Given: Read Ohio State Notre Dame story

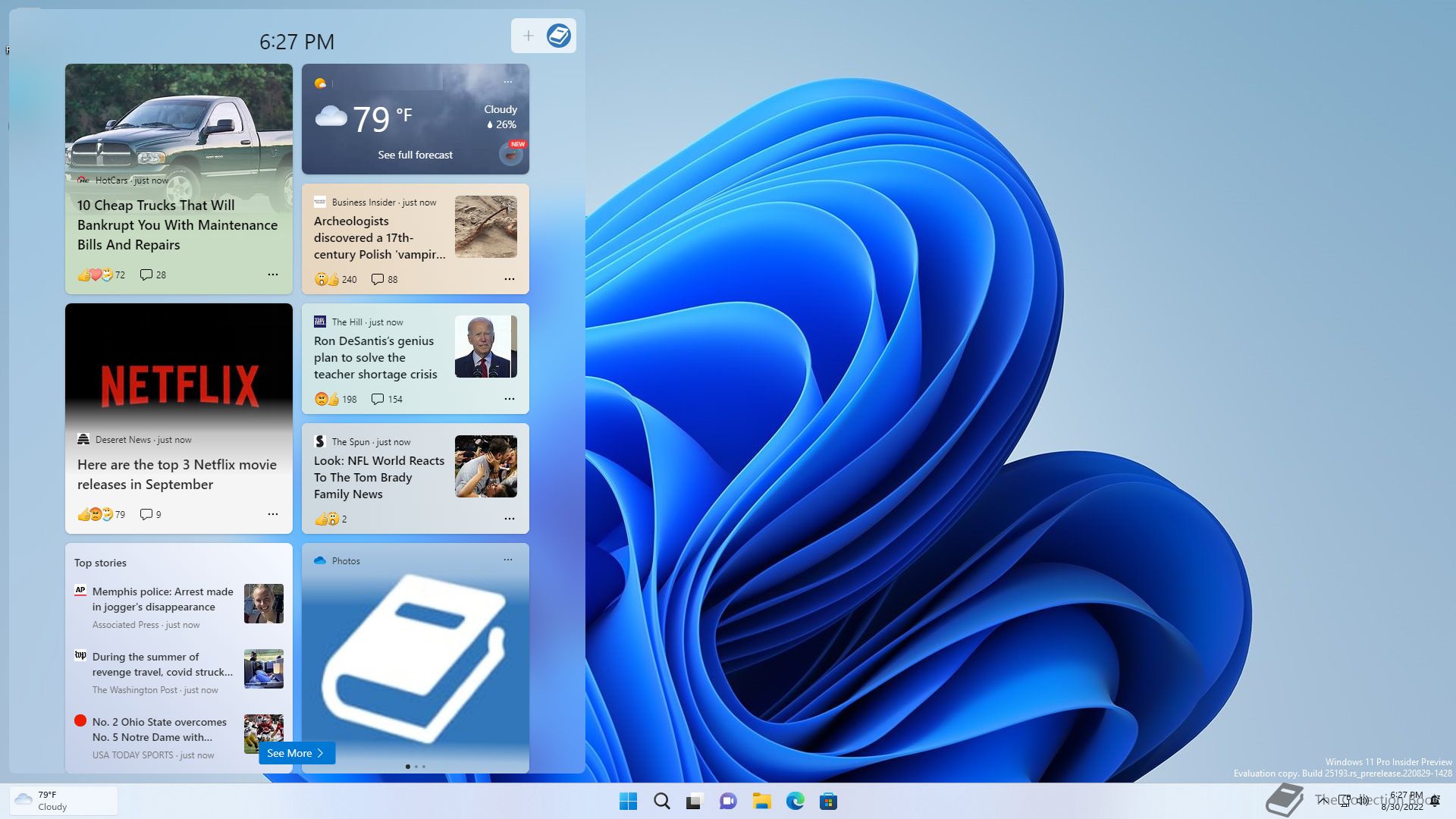Looking at the screenshot, I should coord(159,730).
